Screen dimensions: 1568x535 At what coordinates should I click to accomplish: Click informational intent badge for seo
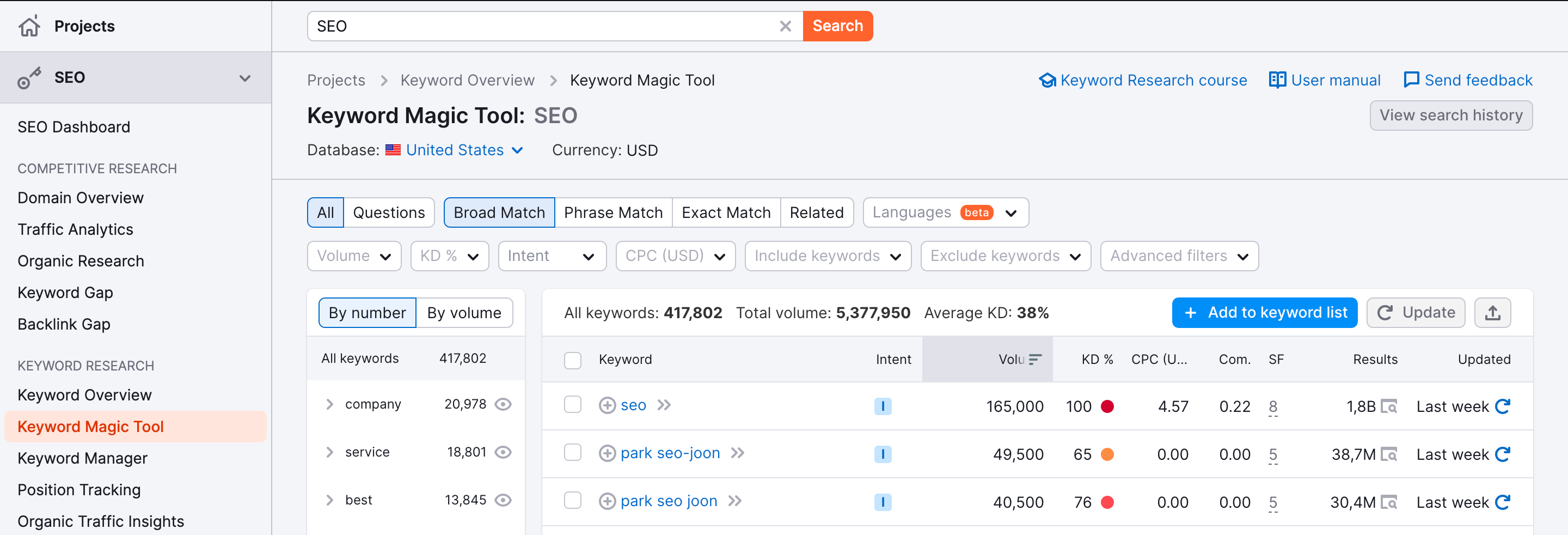point(883,406)
